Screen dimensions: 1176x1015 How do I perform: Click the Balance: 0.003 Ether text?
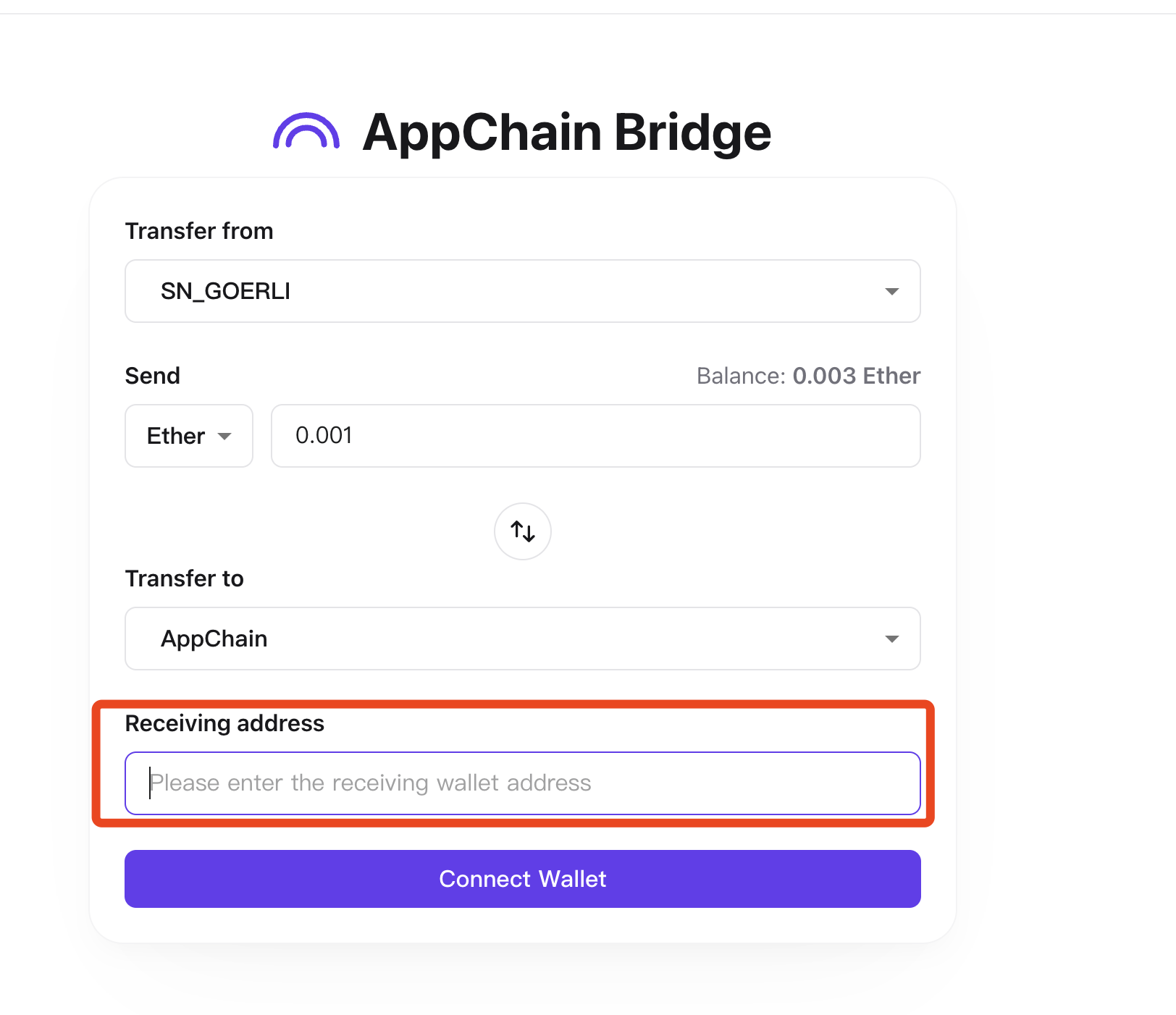point(807,376)
